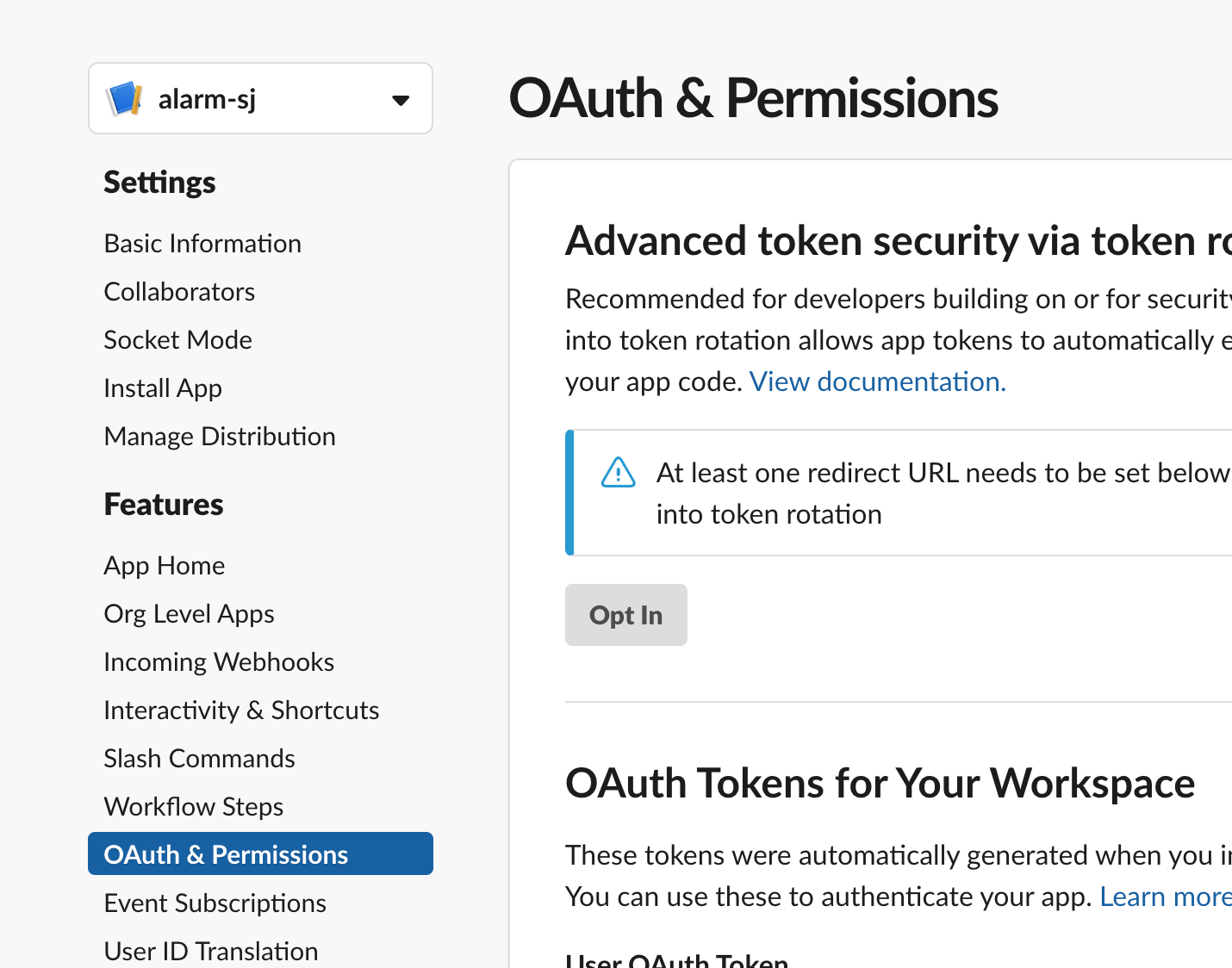This screenshot has height=968, width=1232.
Task: Open Interactivity & Shortcuts settings
Action: (x=241, y=710)
